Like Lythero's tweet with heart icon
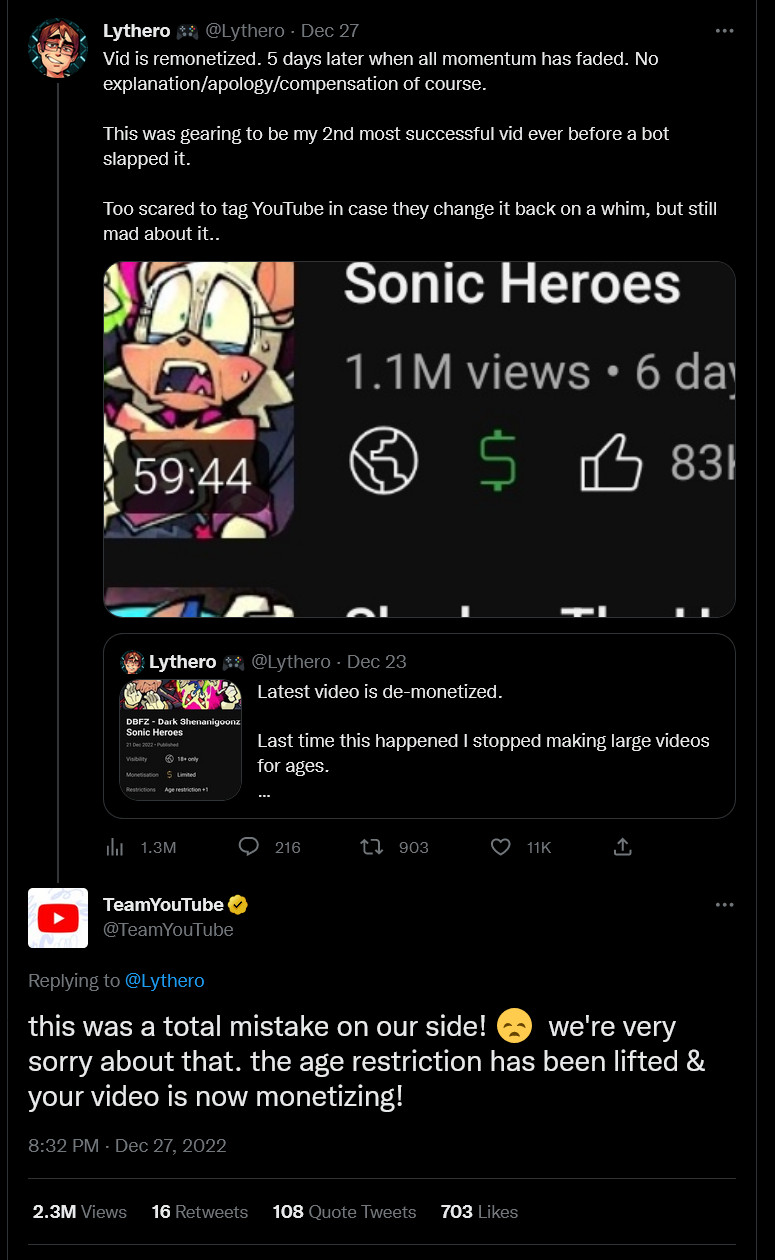Screen dimensions: 775x1260 pos(501,847)
